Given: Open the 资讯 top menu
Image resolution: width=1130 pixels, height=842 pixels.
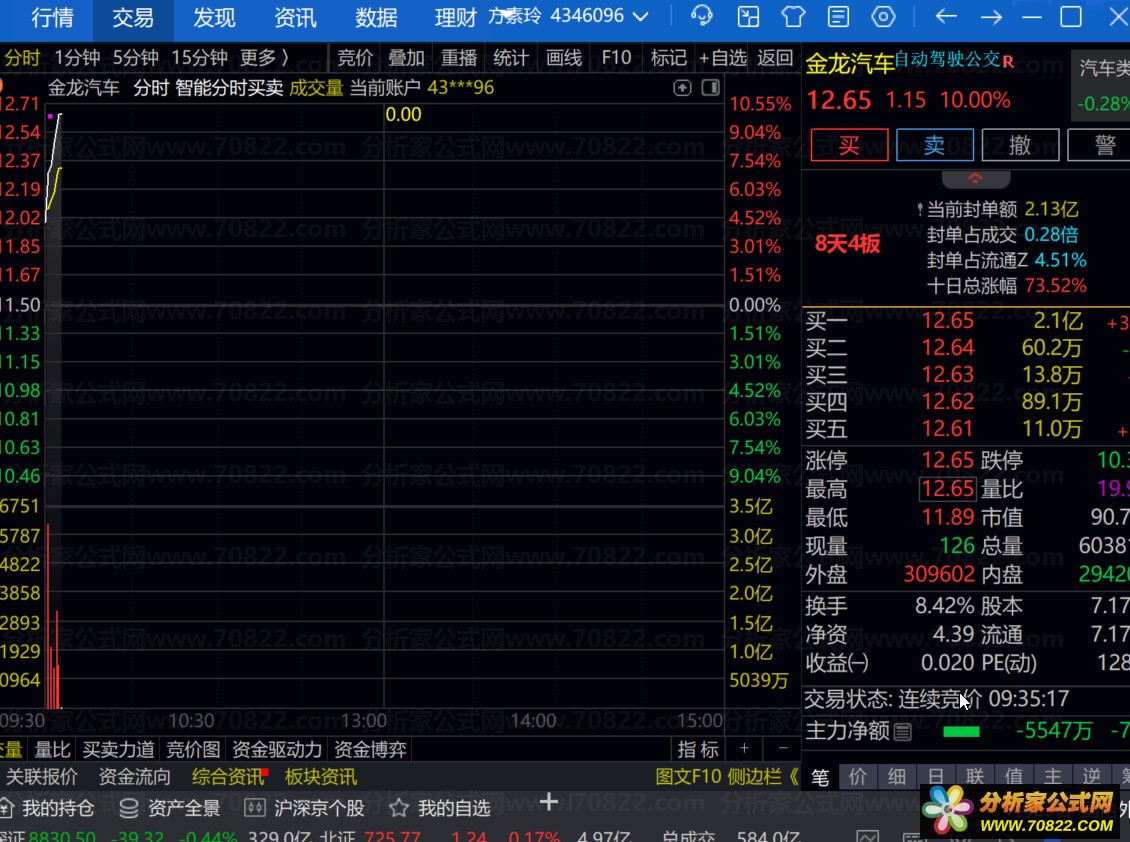Looking at the screenshot, I should coord(295,17).
